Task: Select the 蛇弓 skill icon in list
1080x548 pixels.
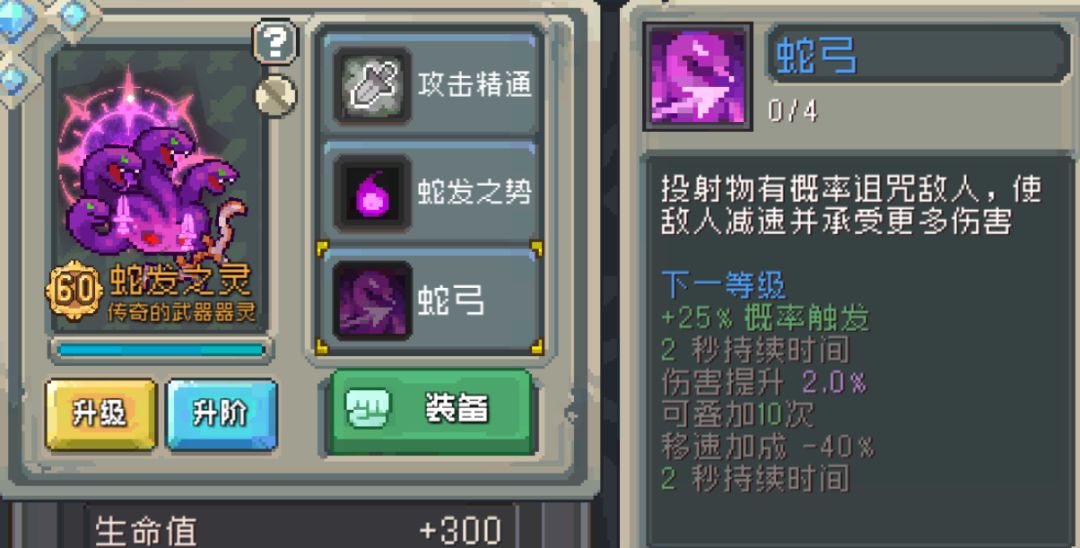Action: [x=372, y=300]
